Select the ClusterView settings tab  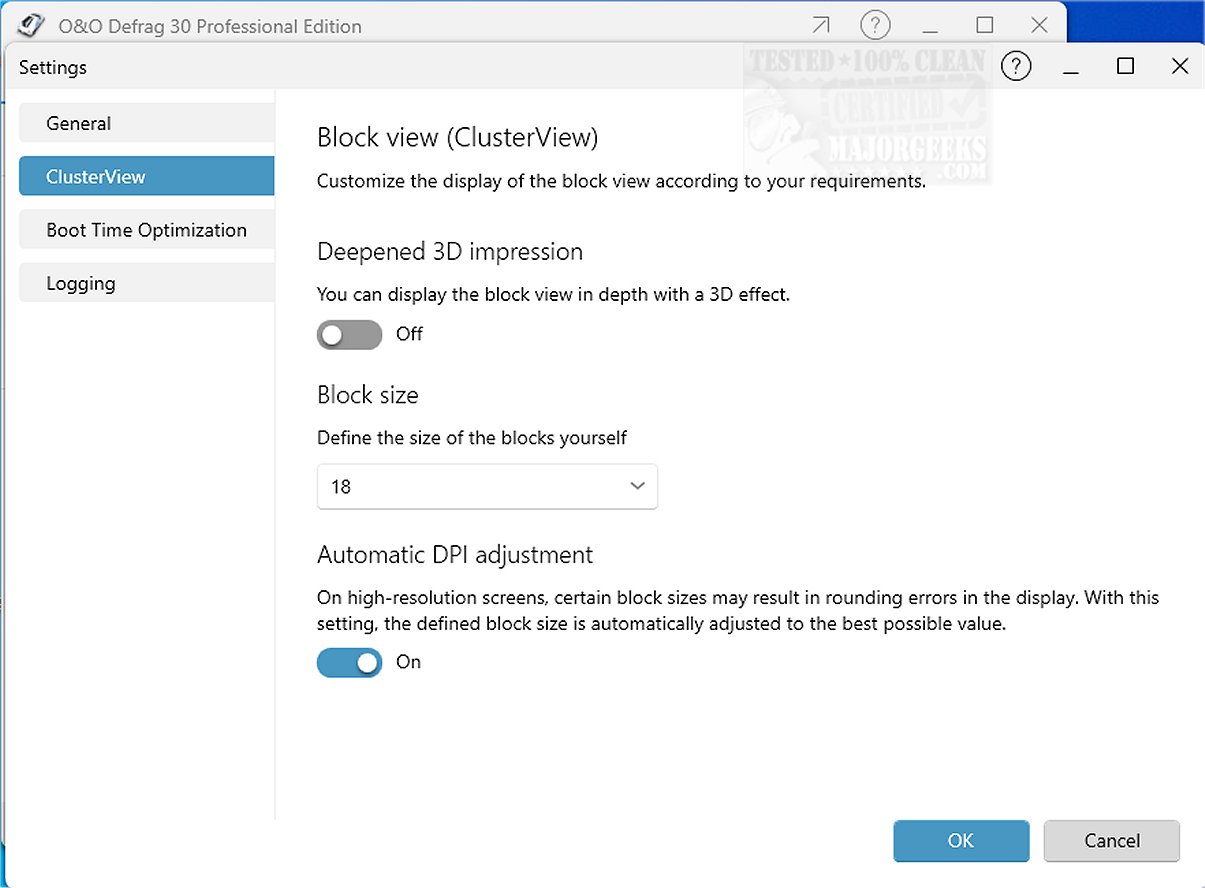146,177
